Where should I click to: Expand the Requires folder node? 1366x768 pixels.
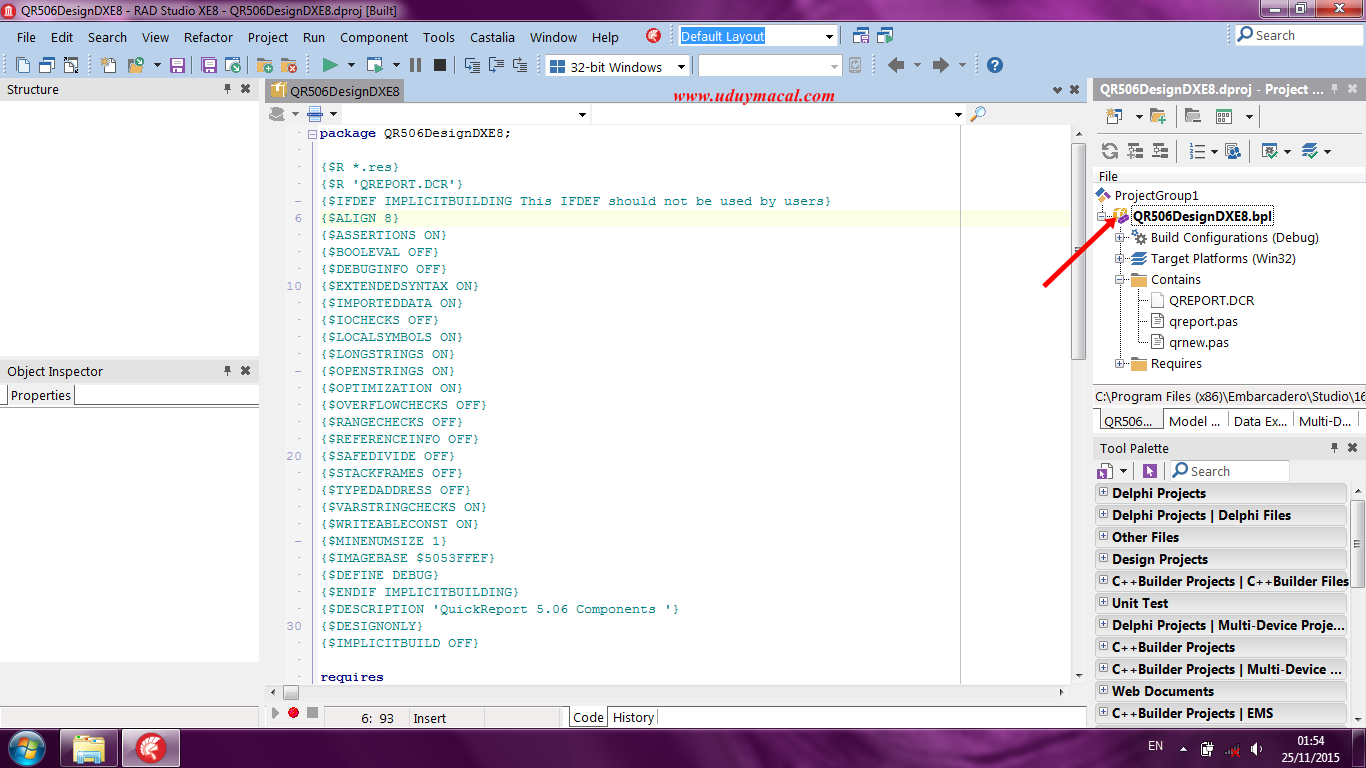coord(1120,364)
